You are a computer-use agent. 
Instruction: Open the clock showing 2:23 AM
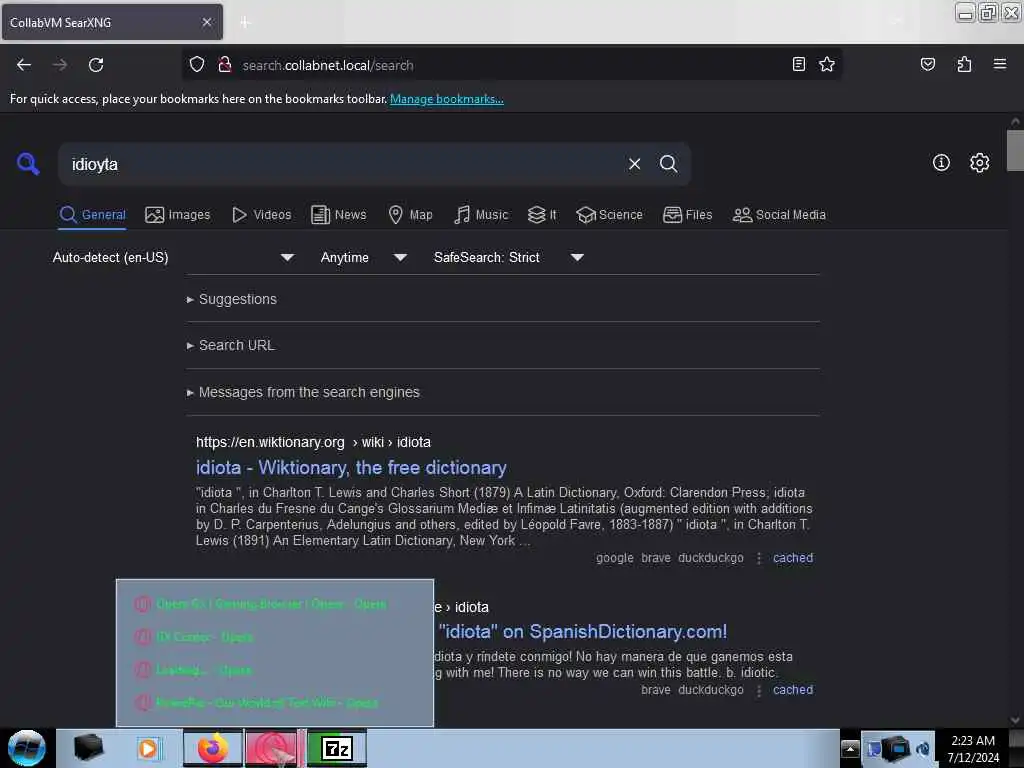972,748
